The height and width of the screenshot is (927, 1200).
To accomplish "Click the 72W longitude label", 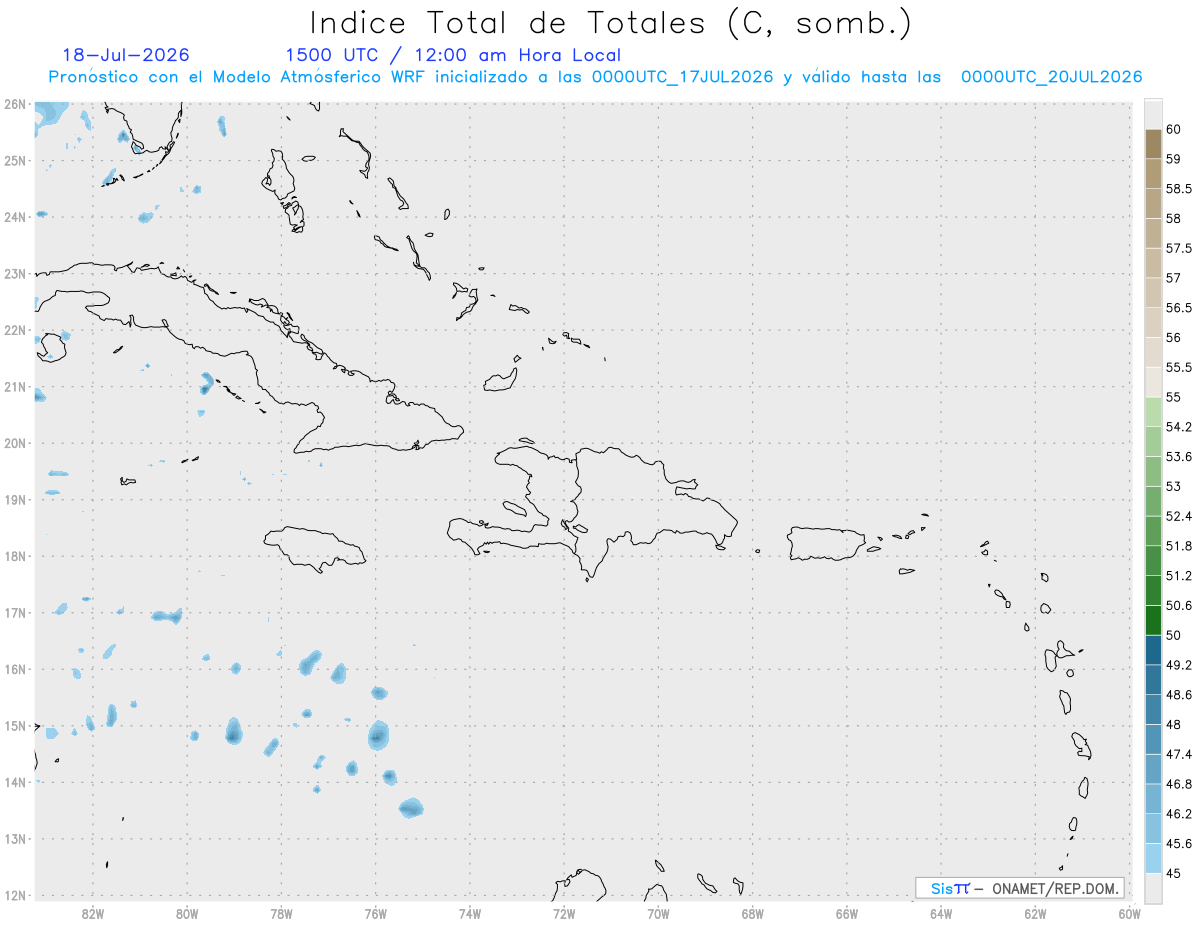I will coord(564,913).
